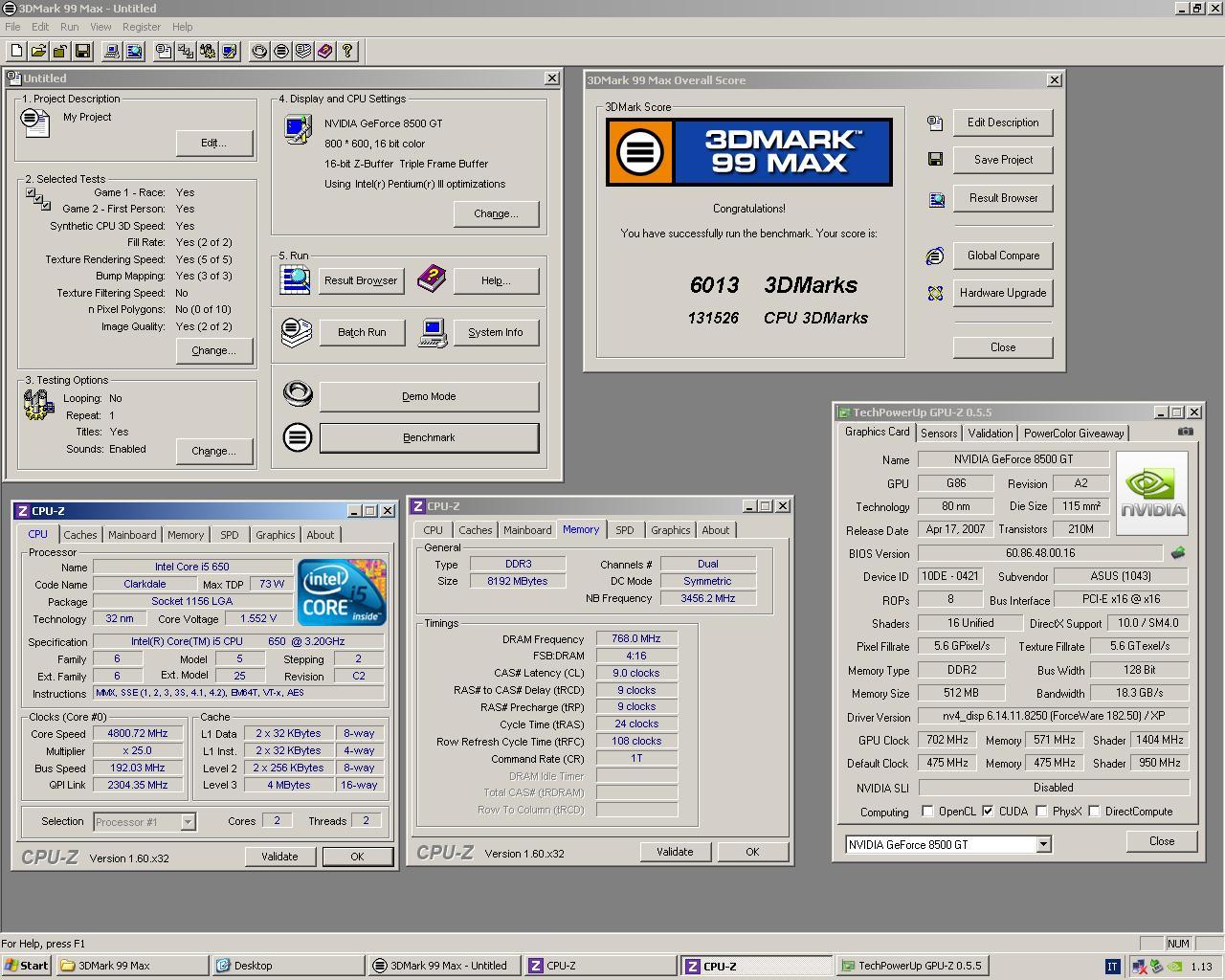Click the floppy icon beside Save Project
Viewport: 1225px width, 980px height.
935,160
